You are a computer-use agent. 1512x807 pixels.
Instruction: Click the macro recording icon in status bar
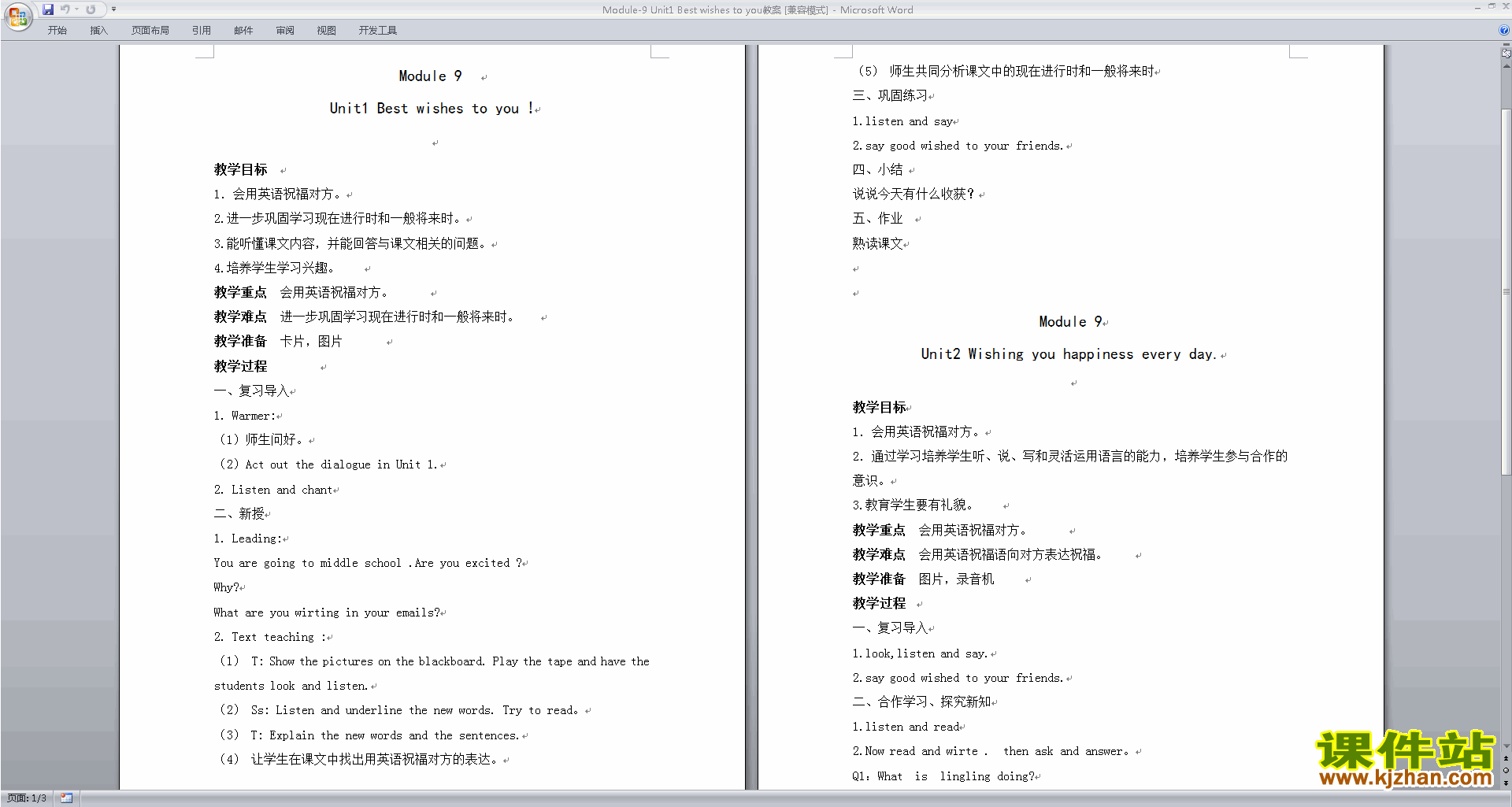pyautogui.click(x=67, y=798)
